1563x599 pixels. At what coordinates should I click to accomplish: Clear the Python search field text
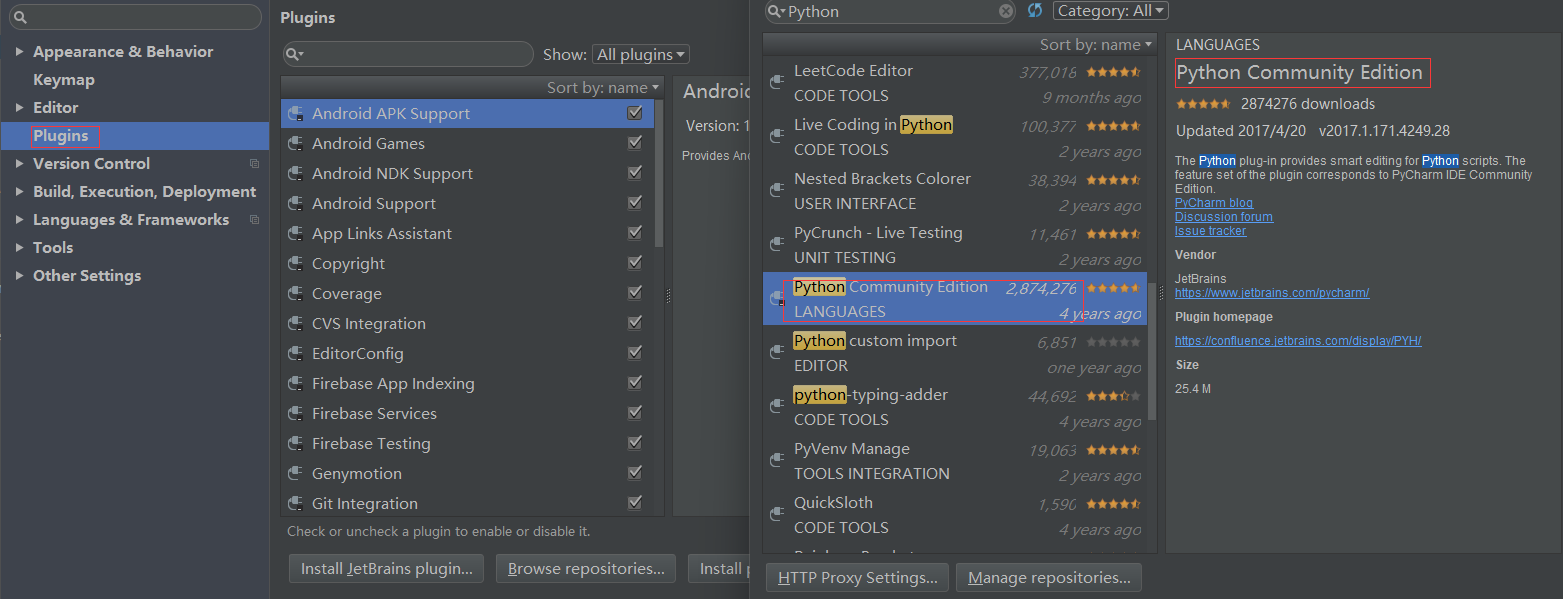point(1006,11)
